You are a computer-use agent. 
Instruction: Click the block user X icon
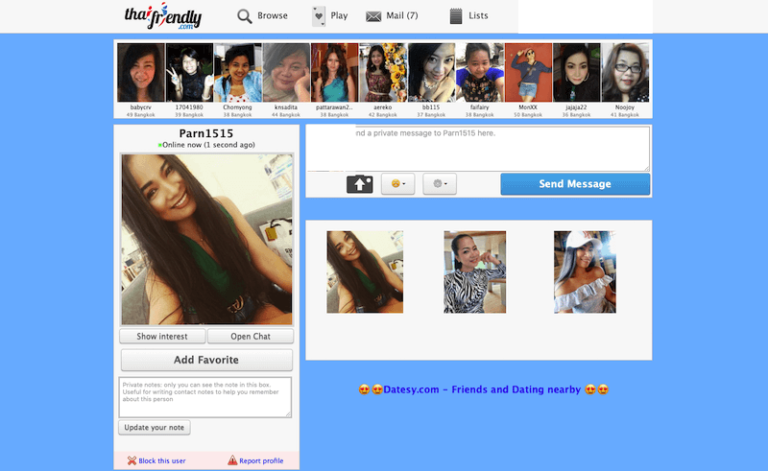131,461
